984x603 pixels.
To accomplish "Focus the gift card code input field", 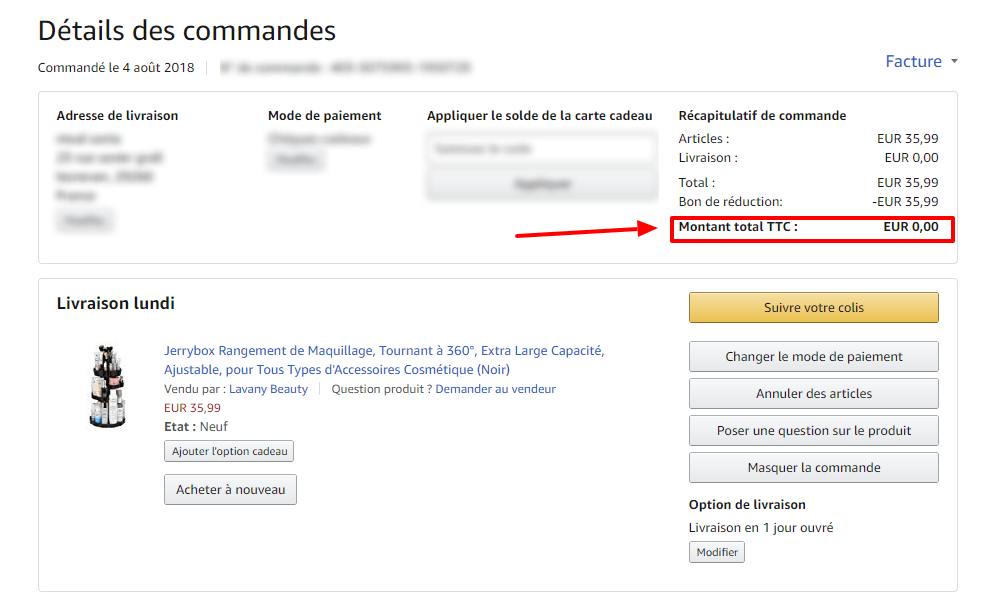I will (x=541, y=149).
